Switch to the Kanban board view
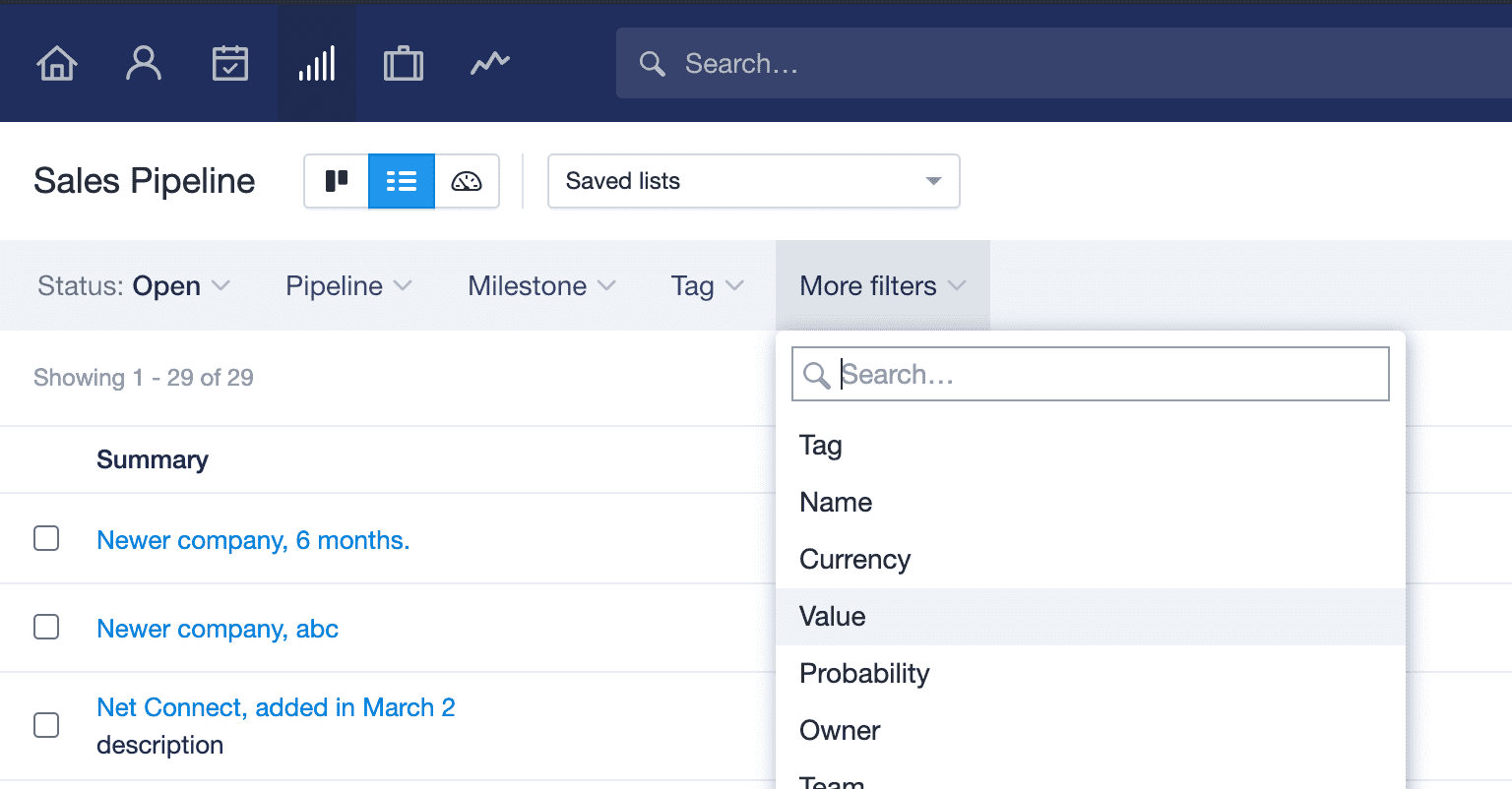1512x789 pixels. [x=337, y=181]
